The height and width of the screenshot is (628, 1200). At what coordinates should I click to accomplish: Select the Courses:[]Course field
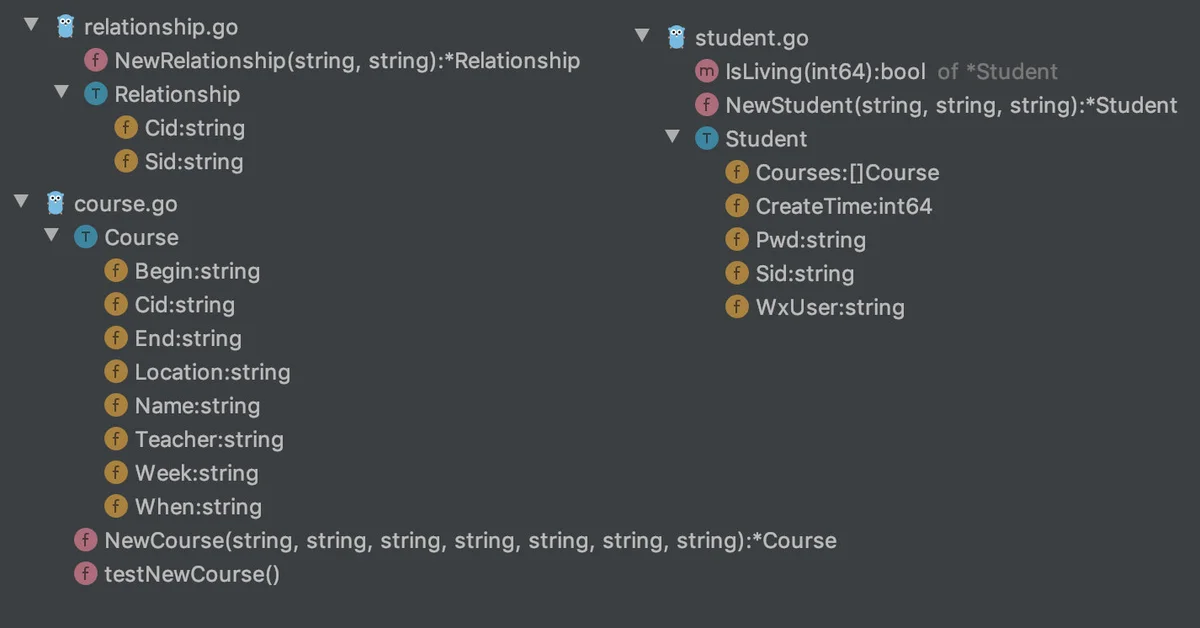coord(833,172)
